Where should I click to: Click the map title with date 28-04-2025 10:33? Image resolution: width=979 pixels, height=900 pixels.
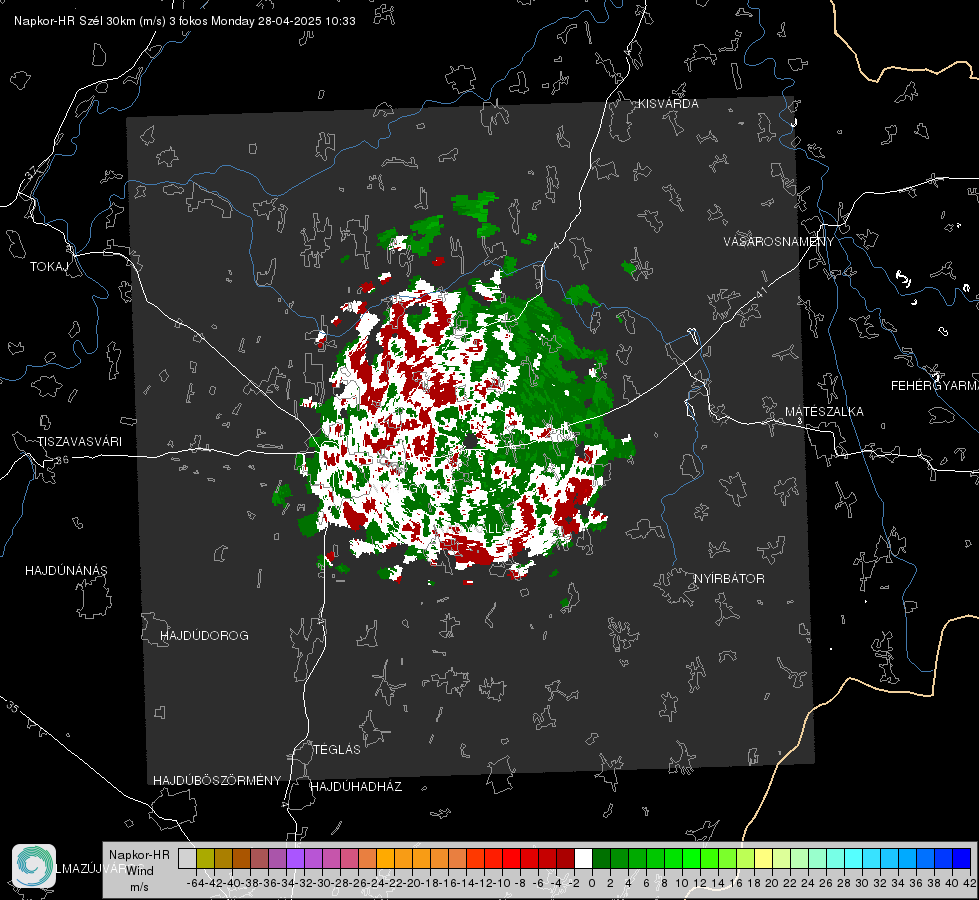click(x=185, y=21)
